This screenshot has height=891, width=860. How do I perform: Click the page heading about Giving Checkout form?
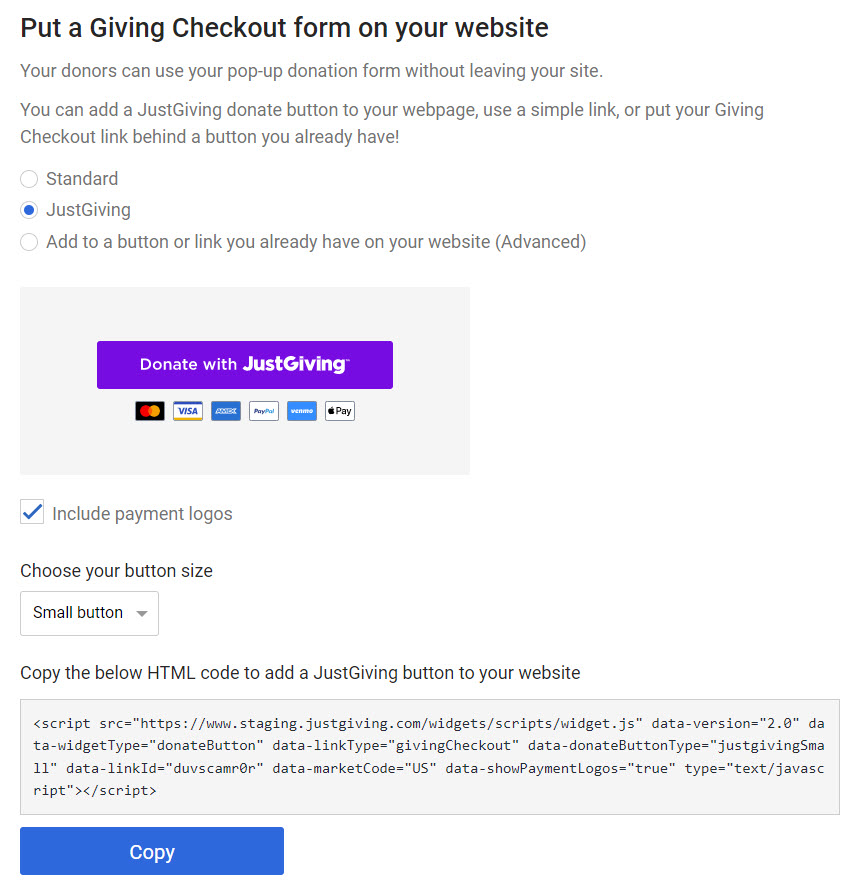coord(284,28)
